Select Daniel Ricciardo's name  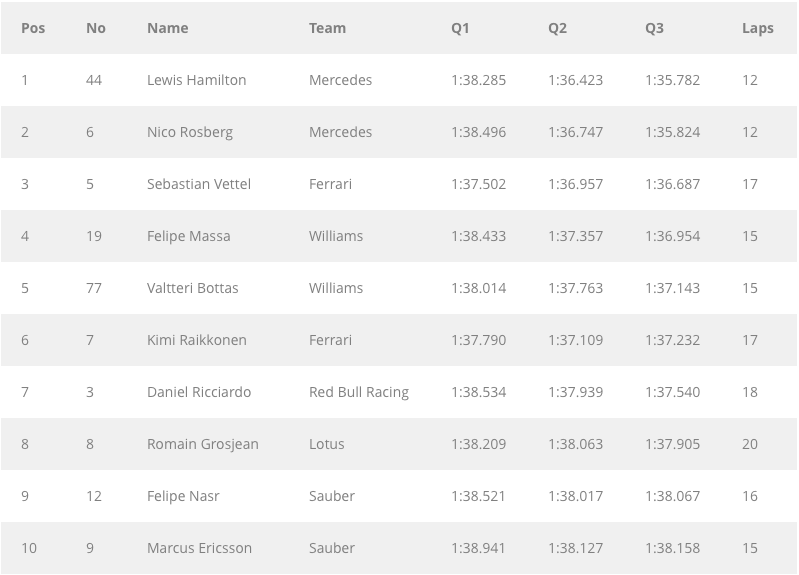(199, 392)
